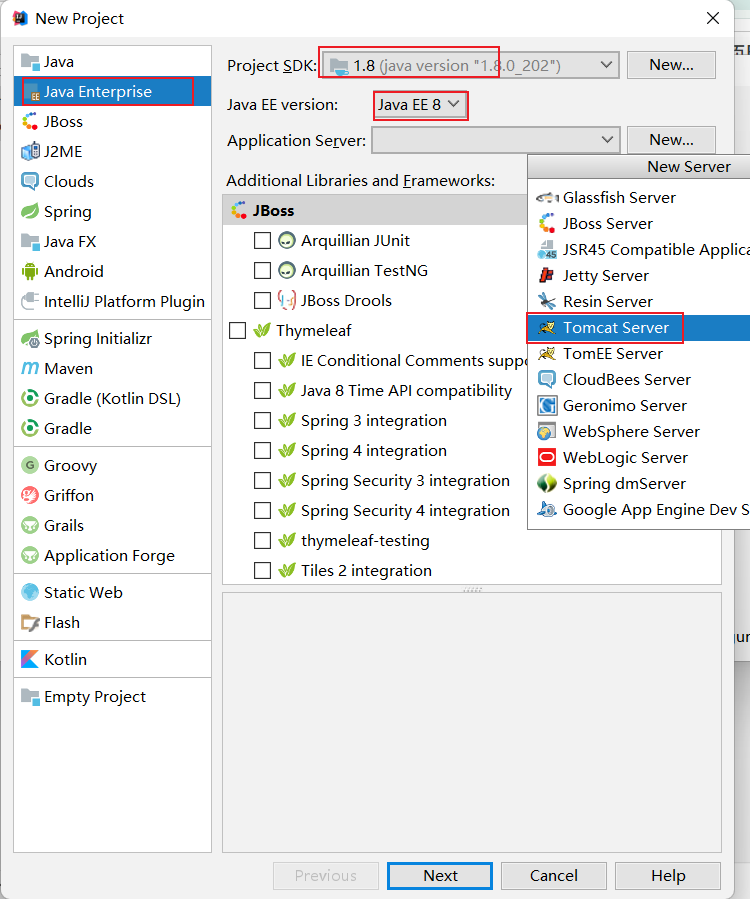The height and width of the screenshot is (899, 750).
Task: Click the Geronimo Server icon
Action: click(547, 405)
